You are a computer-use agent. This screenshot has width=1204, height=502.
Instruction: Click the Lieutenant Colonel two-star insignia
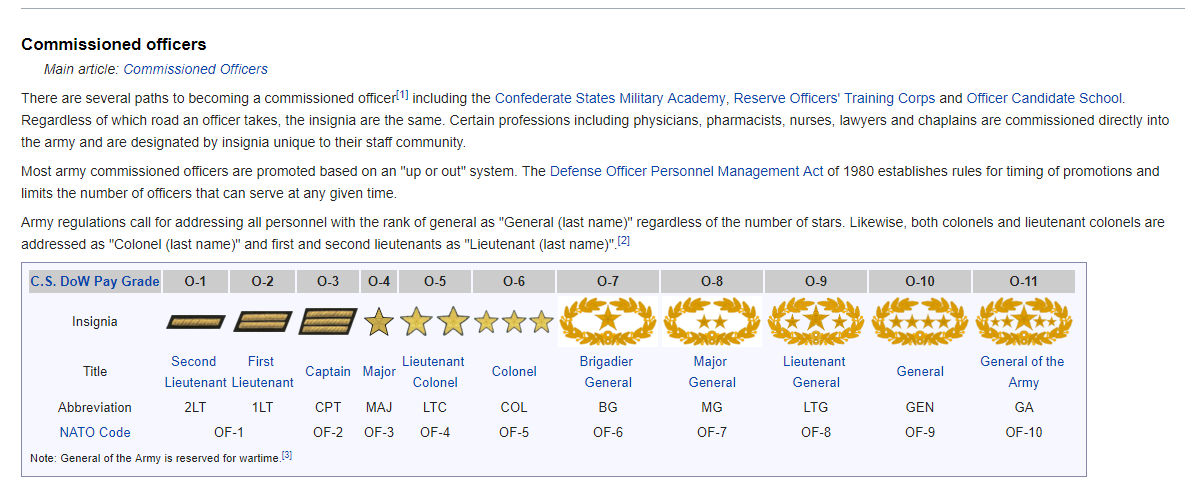pyautogui.click(x=435, y=321)
